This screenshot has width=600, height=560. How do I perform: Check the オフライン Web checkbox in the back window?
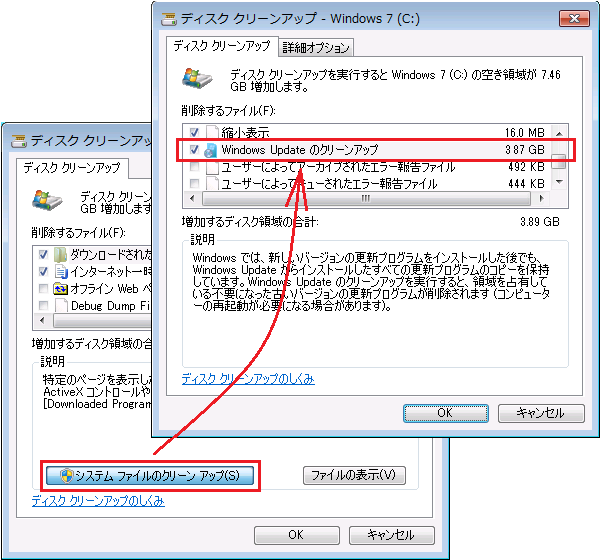tap(43, 289)
